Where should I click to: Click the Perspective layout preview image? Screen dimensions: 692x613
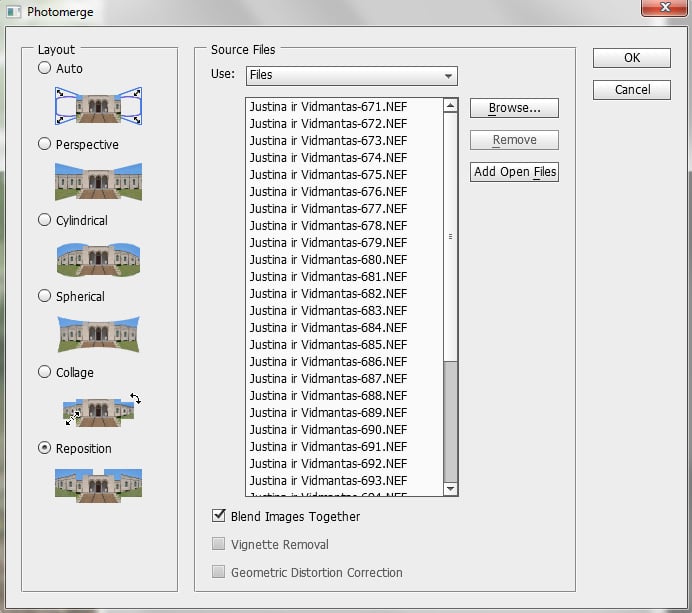[98, 181]
